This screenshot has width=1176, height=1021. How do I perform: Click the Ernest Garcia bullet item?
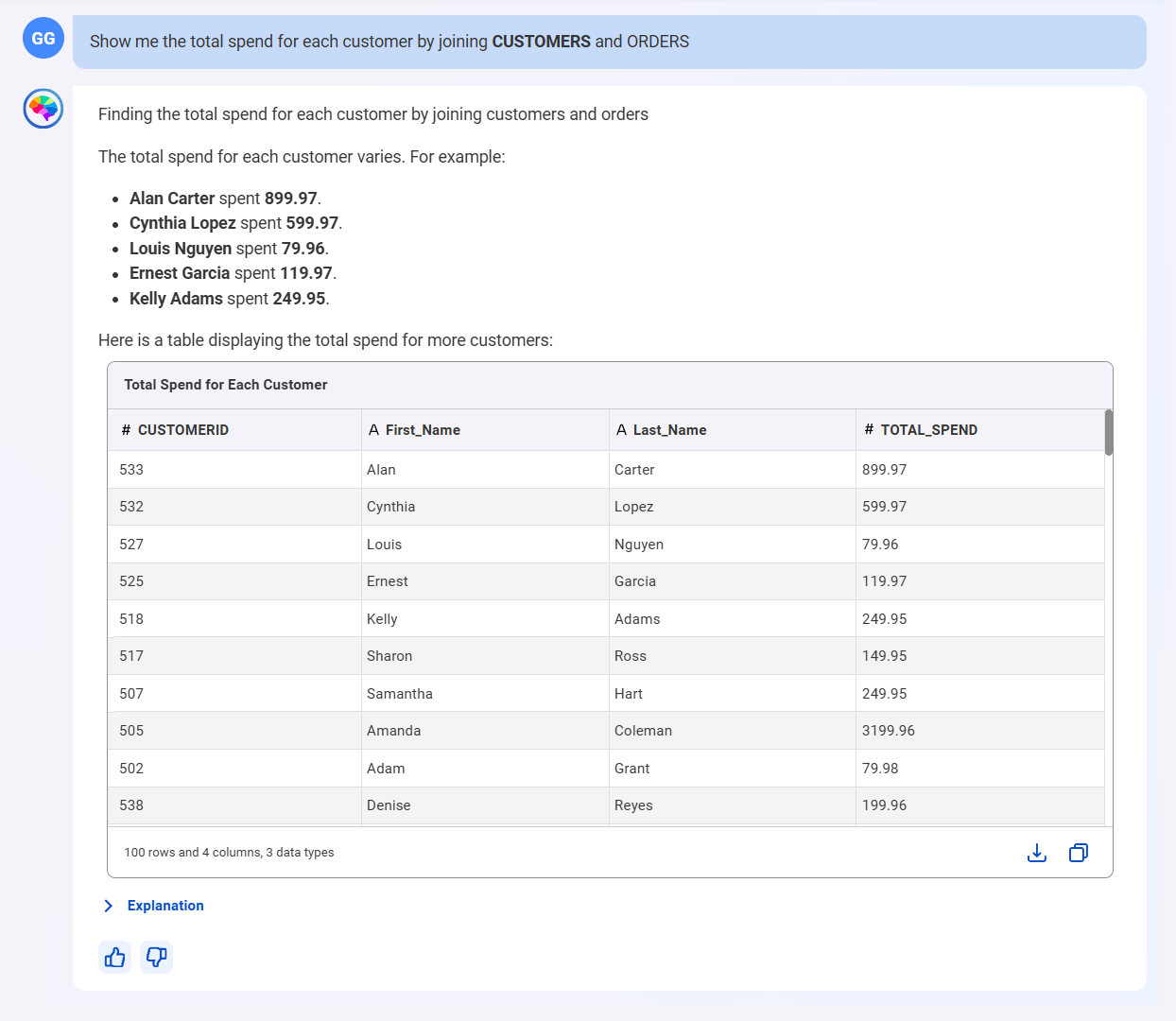[x=233, y=273]
